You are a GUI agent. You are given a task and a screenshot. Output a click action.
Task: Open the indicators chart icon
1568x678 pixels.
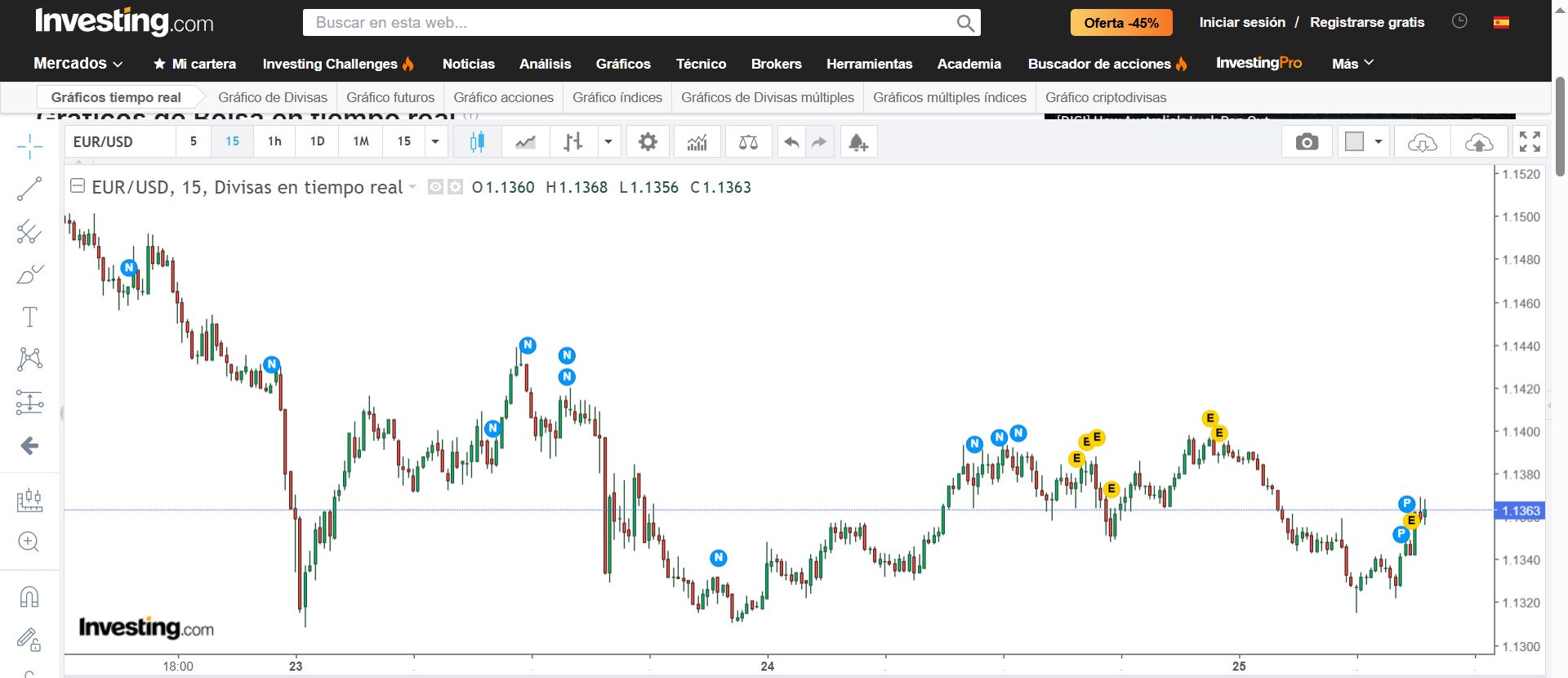697,142
